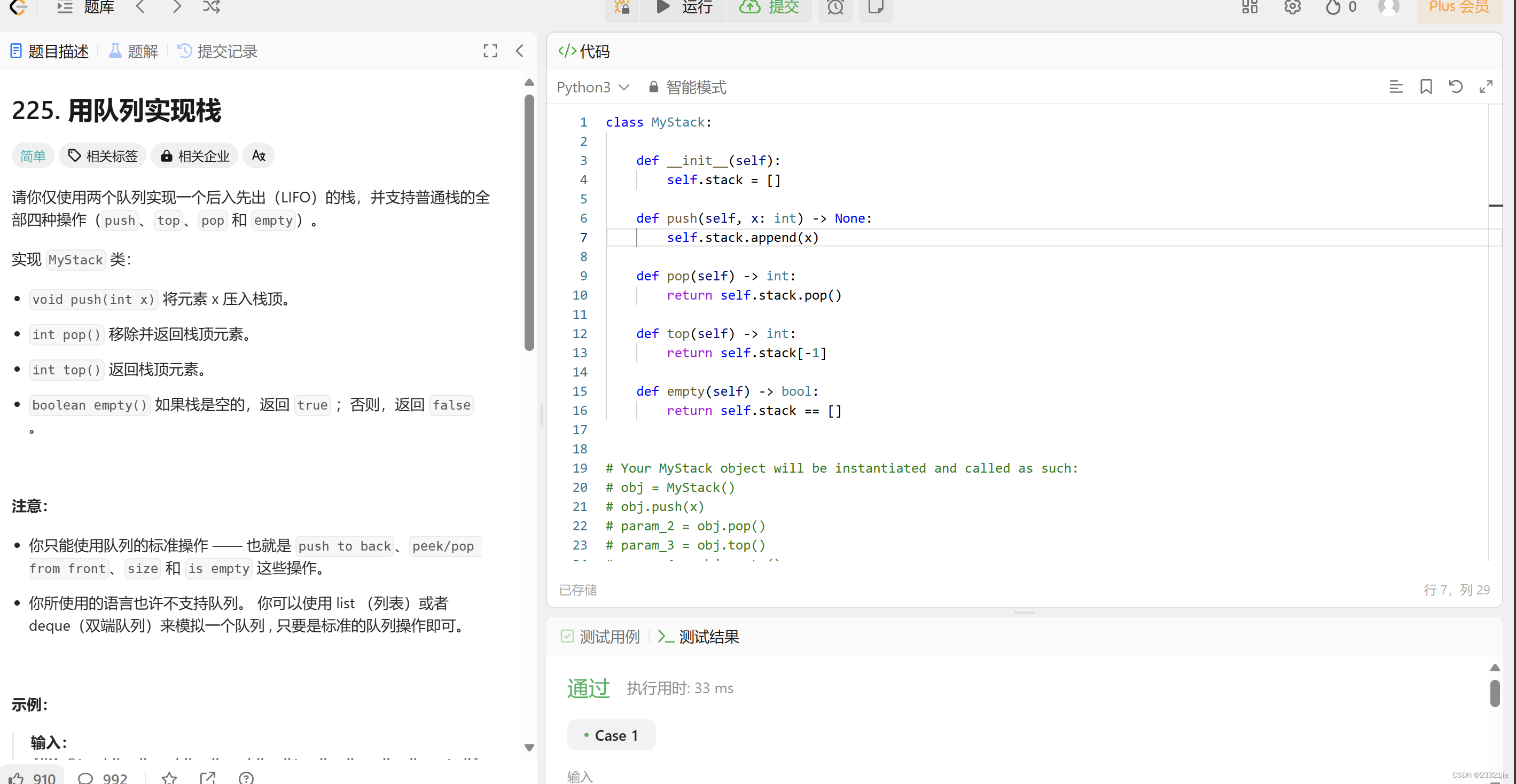
Task: Click the code minimap marker
Action: [x=1495, y=206]
